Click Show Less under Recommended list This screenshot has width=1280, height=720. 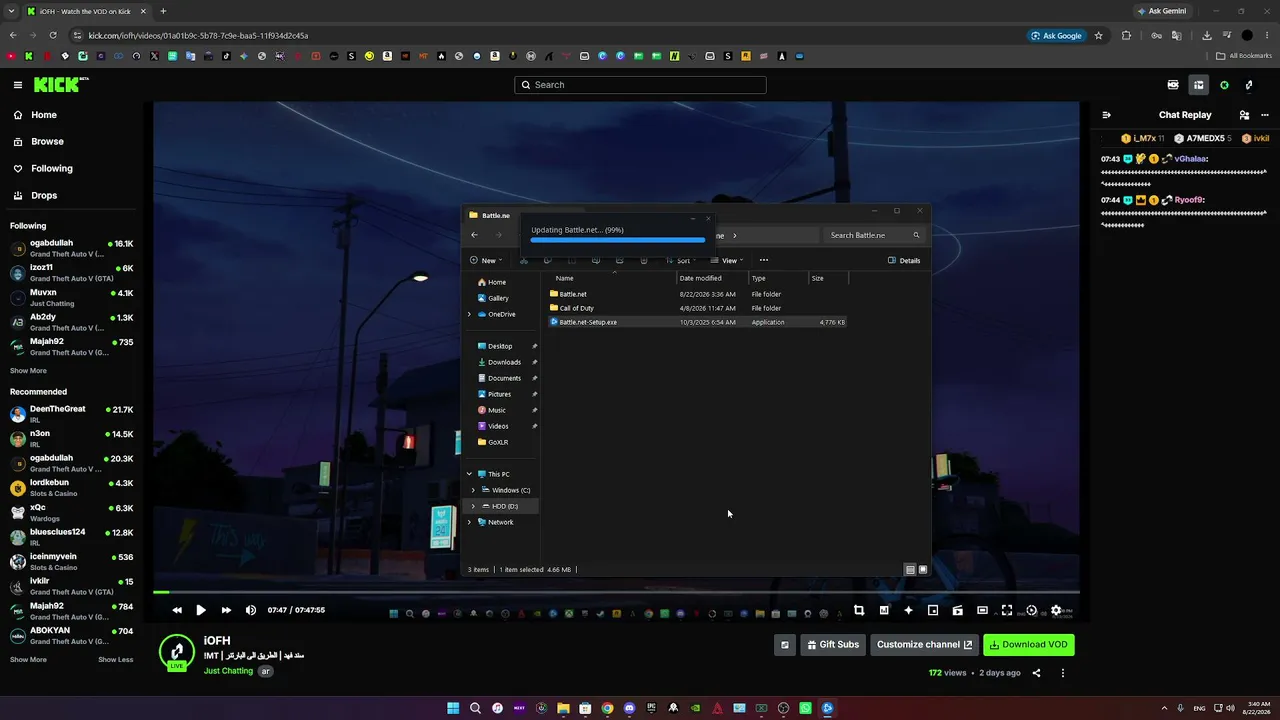click(115, 660)
